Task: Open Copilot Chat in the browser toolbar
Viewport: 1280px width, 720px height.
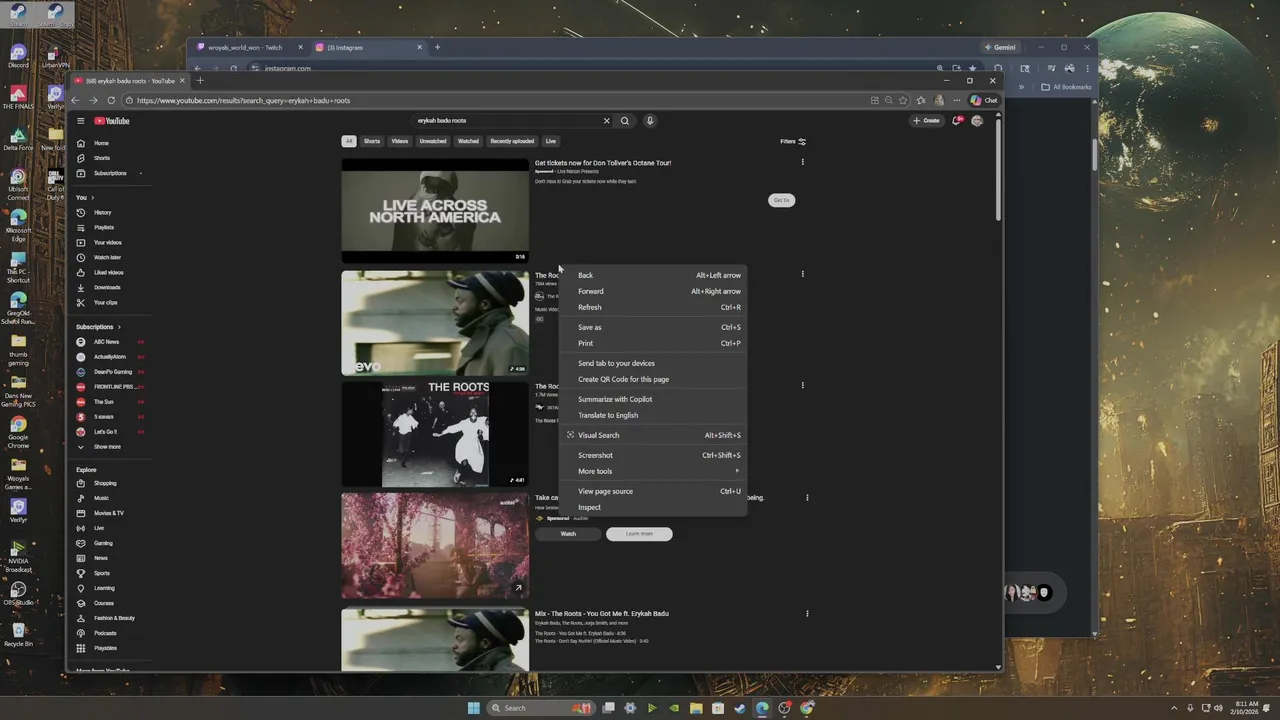Action: pos(984,100)
